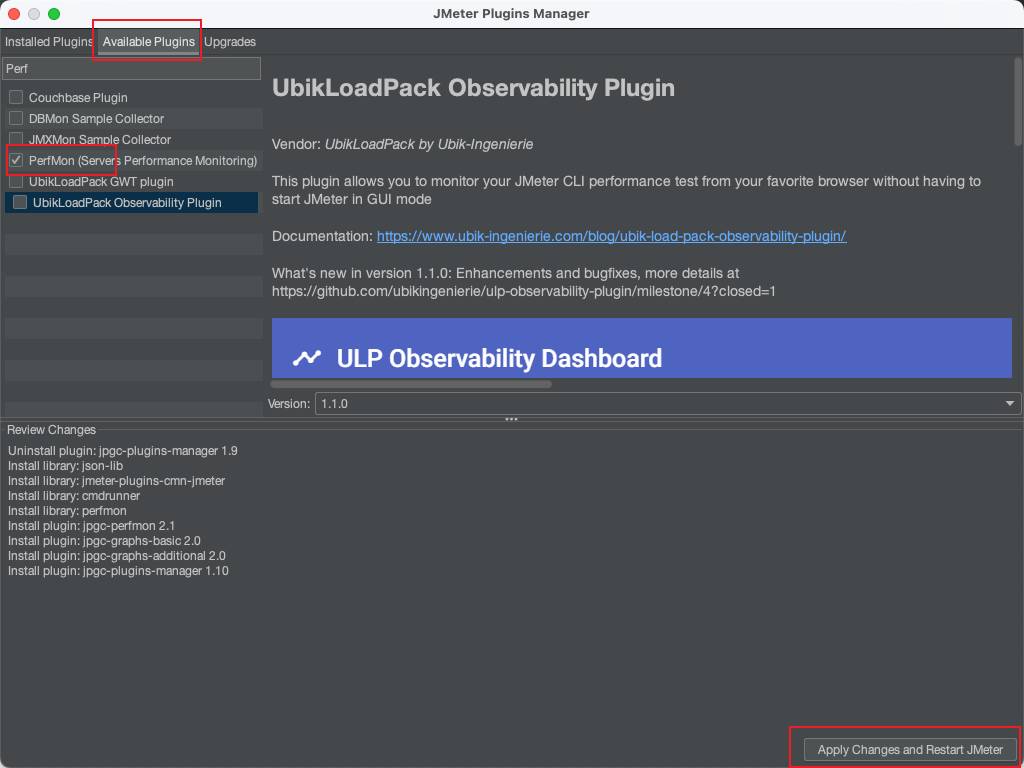The height and width of the screenshot is (768, 1024).
Task: Select the PerfMon (Servers Performance Monitoring) row
Action: (x=134, y=160)
